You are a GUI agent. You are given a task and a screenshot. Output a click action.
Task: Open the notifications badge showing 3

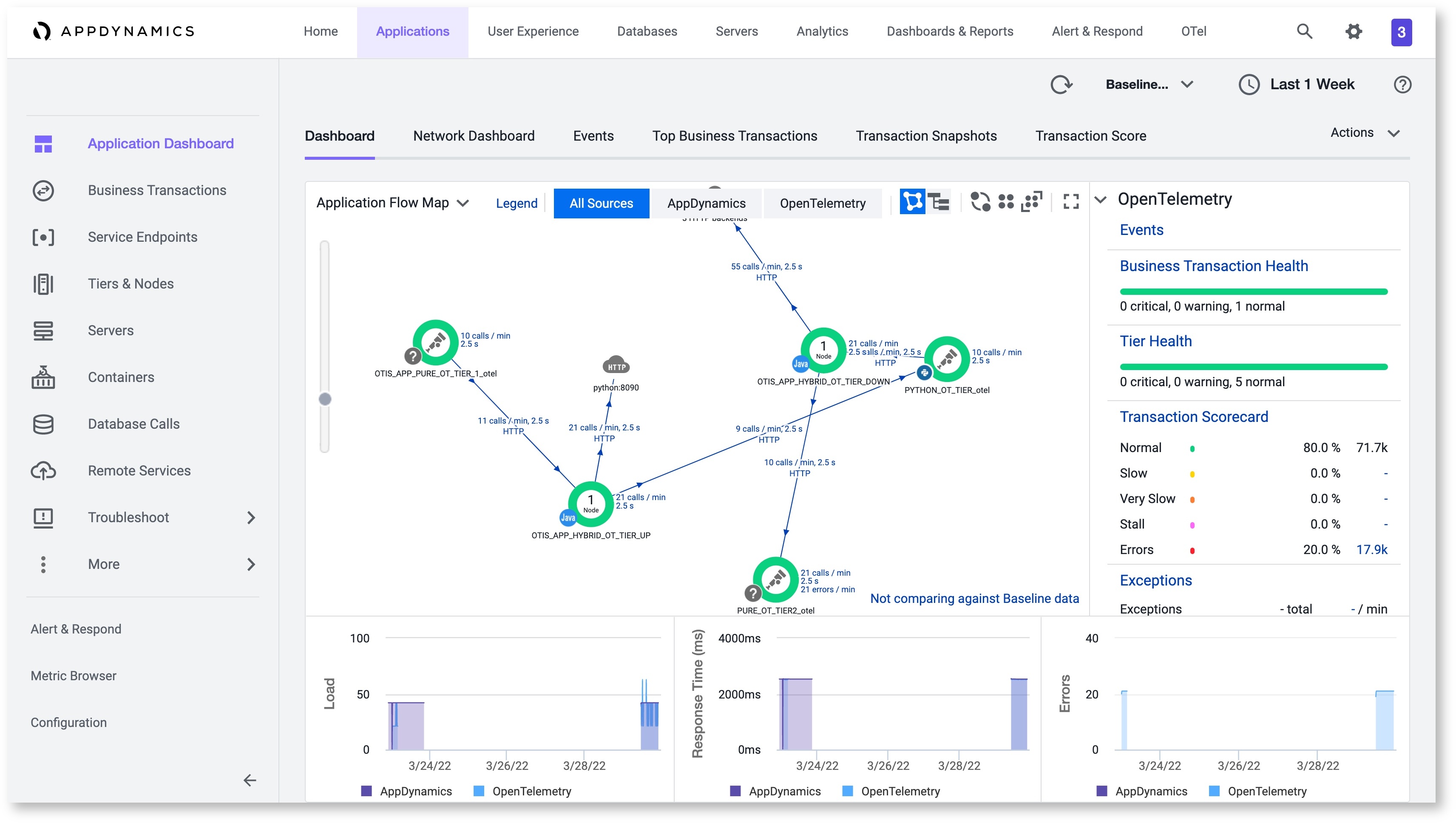tap(1401, 32)
